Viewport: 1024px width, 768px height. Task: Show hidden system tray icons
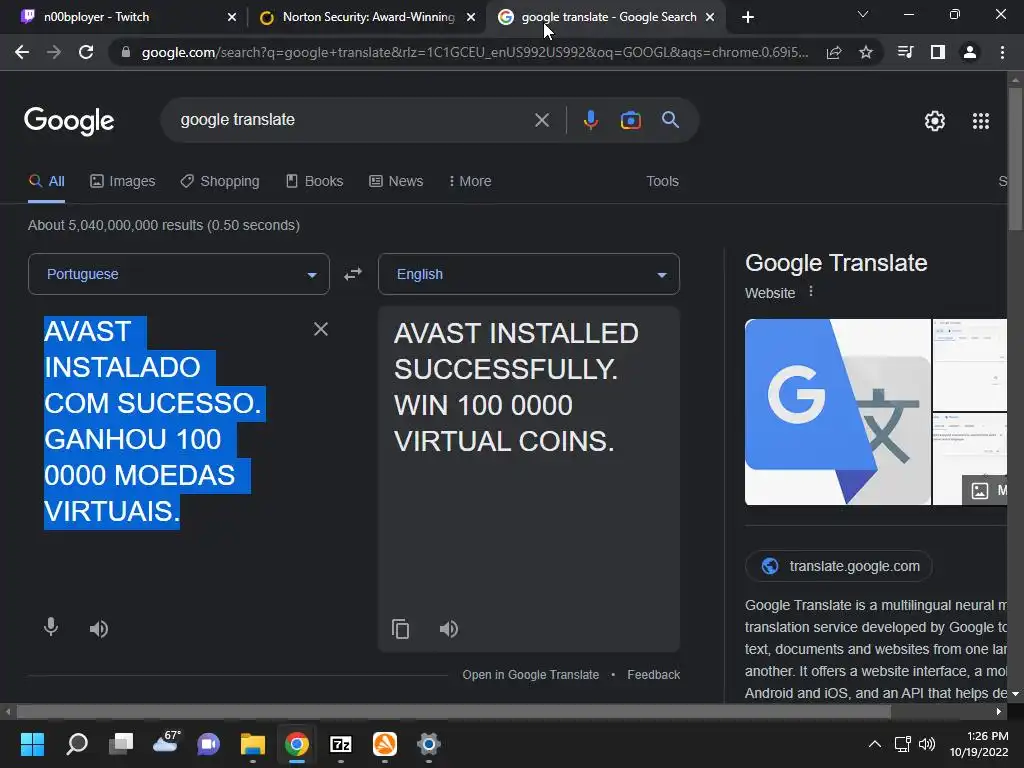(874, 744)
